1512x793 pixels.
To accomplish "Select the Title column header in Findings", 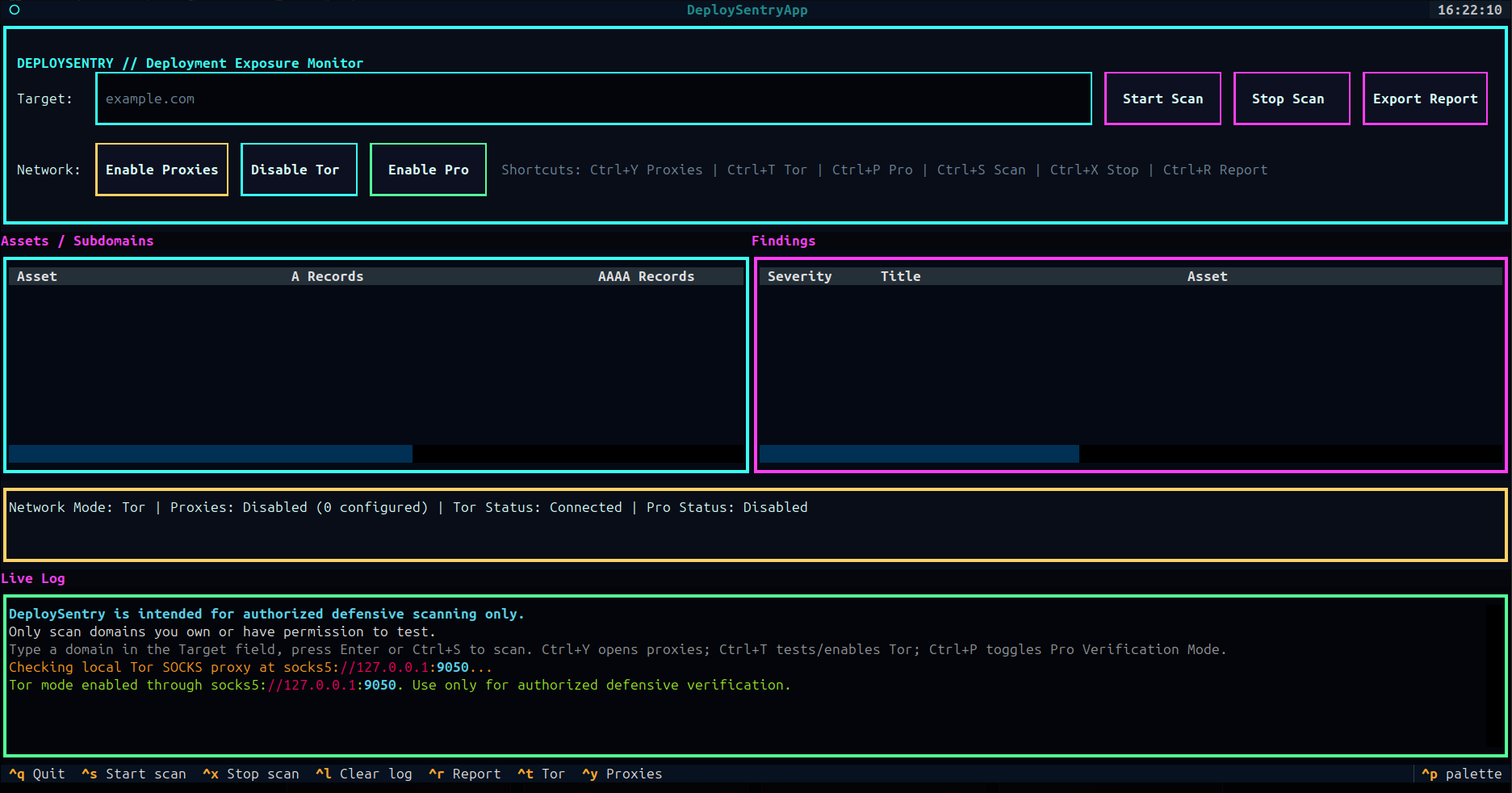I will [x=900, y=276].
